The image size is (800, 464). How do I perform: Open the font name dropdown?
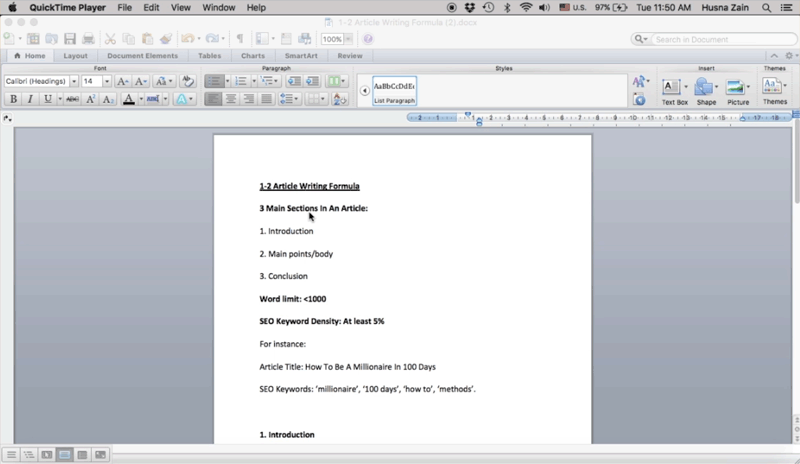[74, 81]
